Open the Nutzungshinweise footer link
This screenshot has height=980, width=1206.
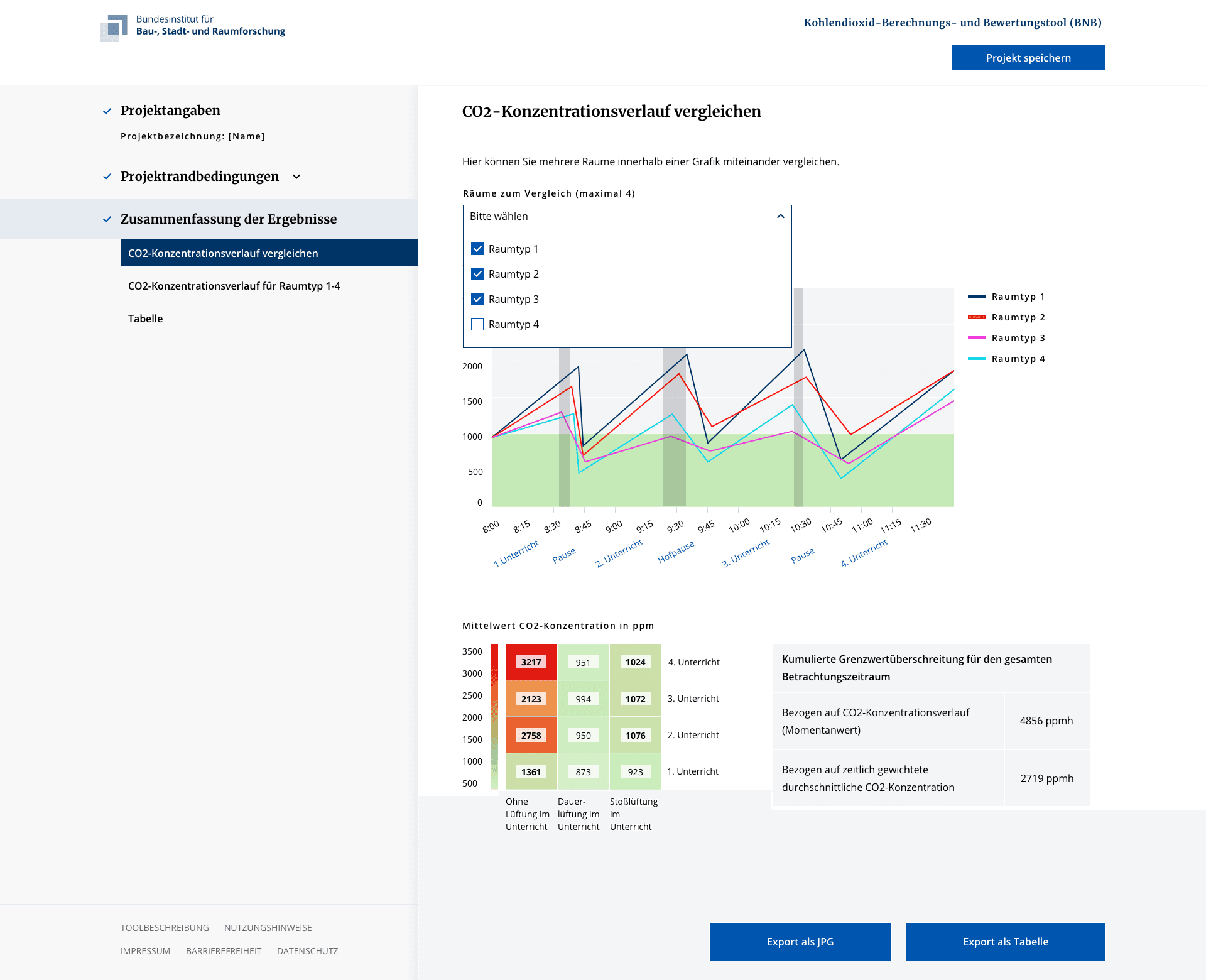coord(268,928)
